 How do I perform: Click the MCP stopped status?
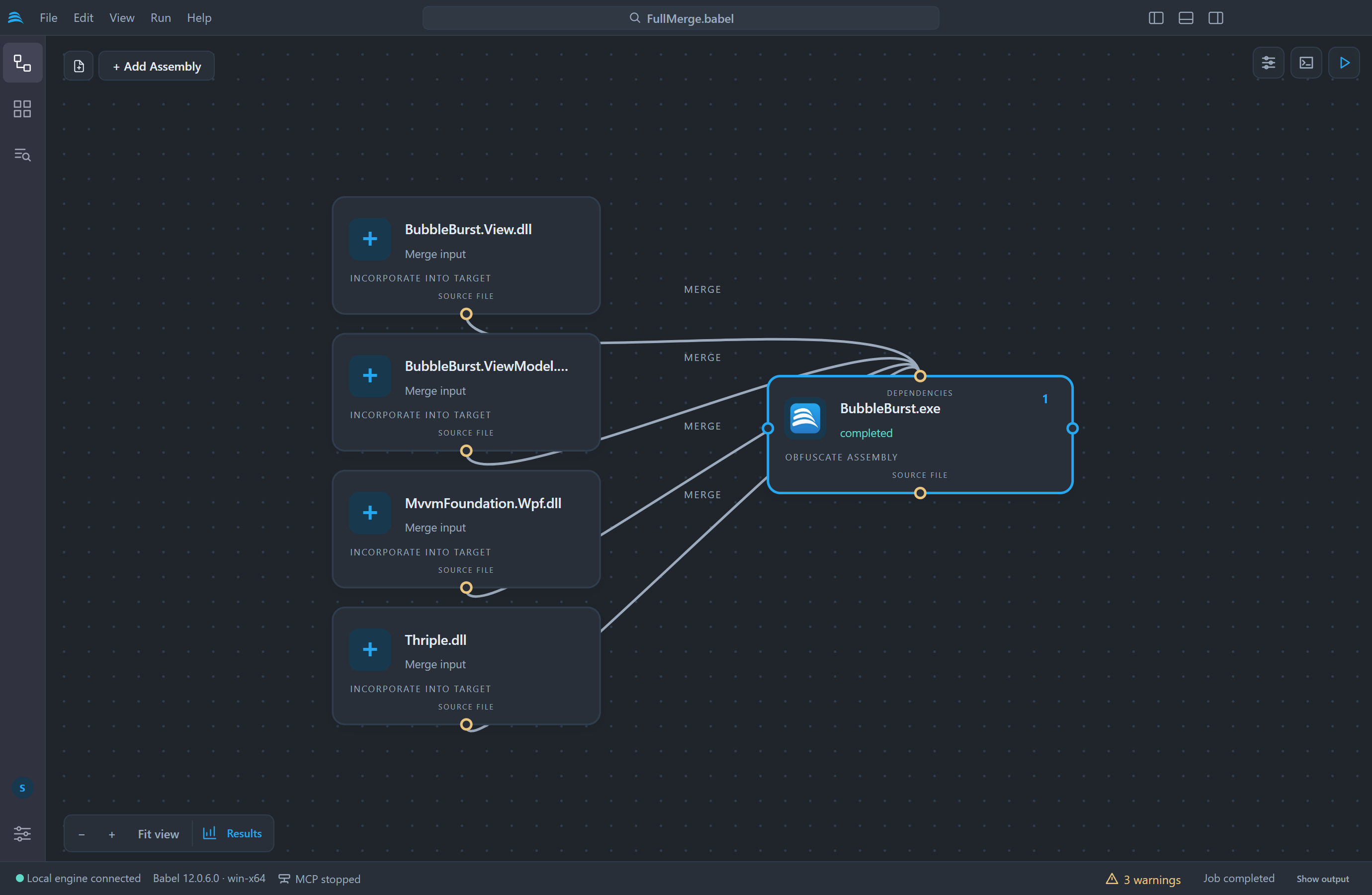(x=320, y=879)
